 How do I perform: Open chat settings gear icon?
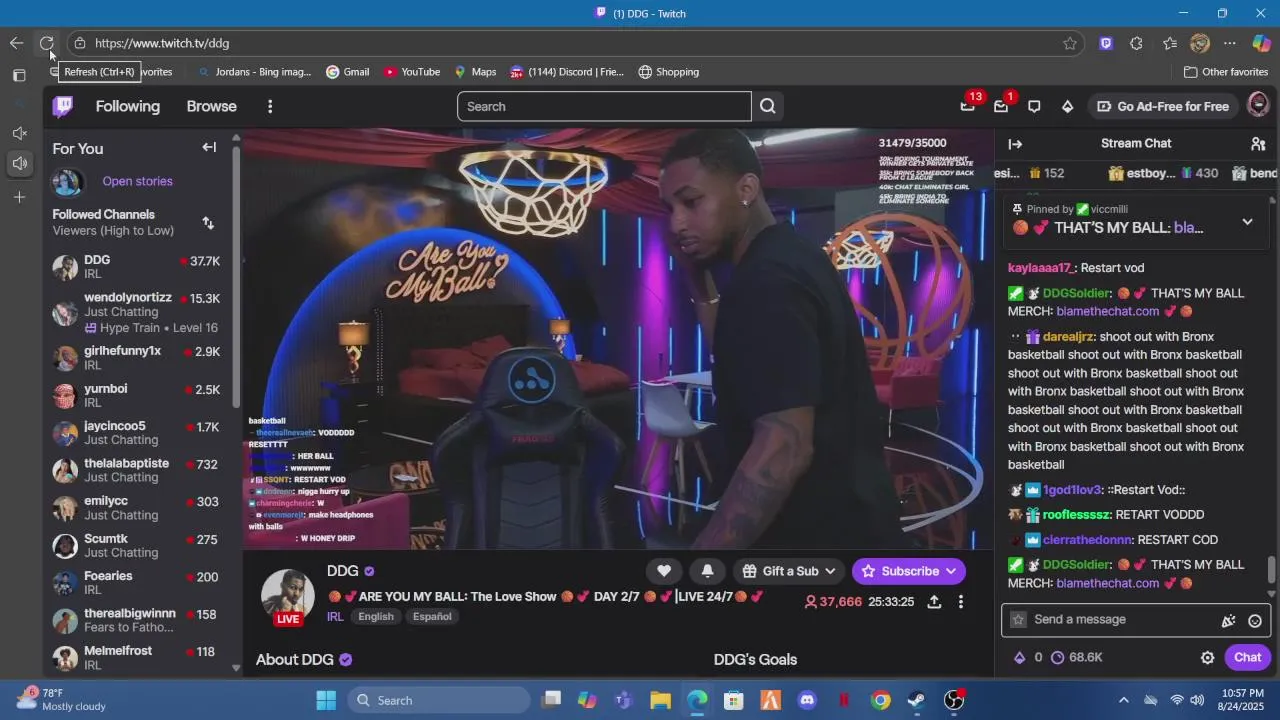(x=1207, y=657)
